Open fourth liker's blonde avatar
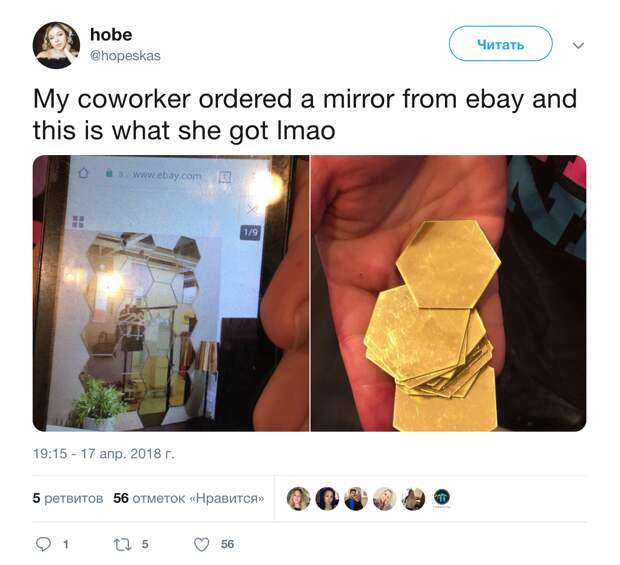 (384, 499)
